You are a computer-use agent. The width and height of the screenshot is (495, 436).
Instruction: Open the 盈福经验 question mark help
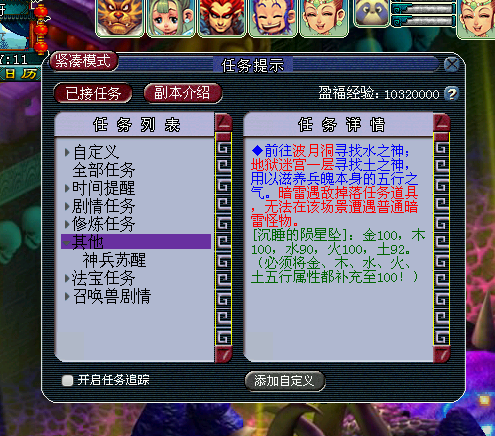451,94
